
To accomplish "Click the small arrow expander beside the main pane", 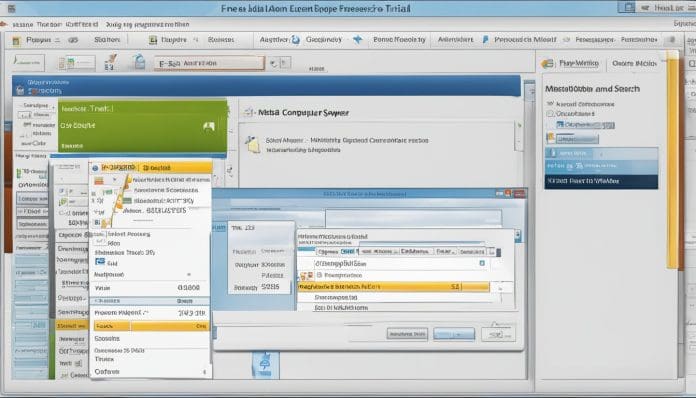I will 519,126.
